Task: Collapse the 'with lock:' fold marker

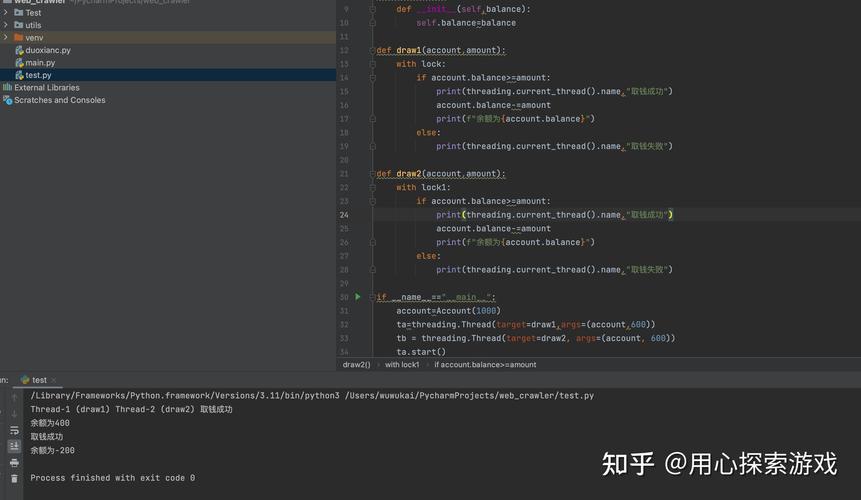Action: click(x=372, y=64)
